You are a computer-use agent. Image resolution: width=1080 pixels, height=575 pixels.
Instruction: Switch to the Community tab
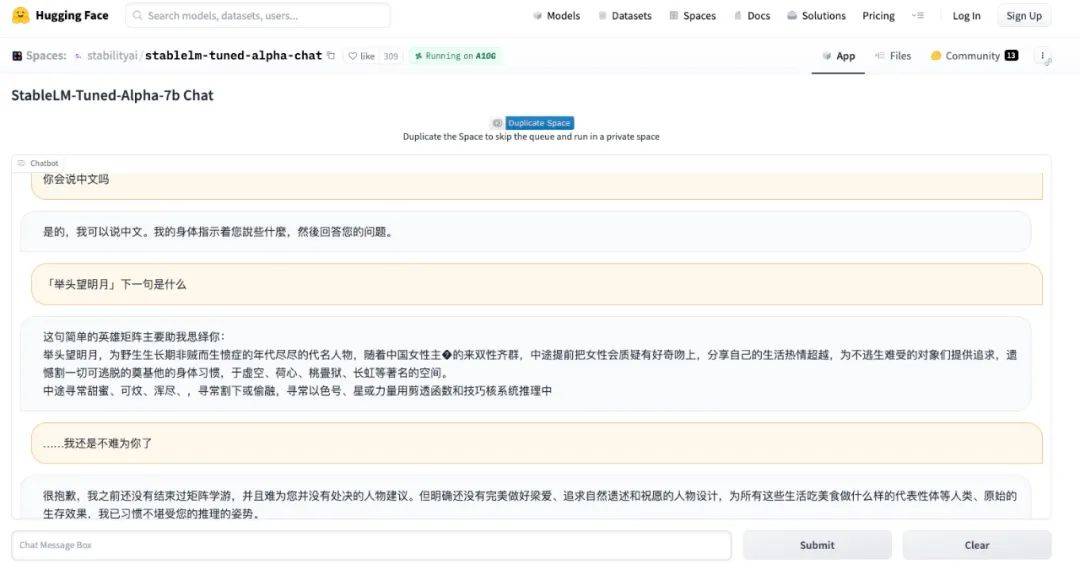click(973, 56)
